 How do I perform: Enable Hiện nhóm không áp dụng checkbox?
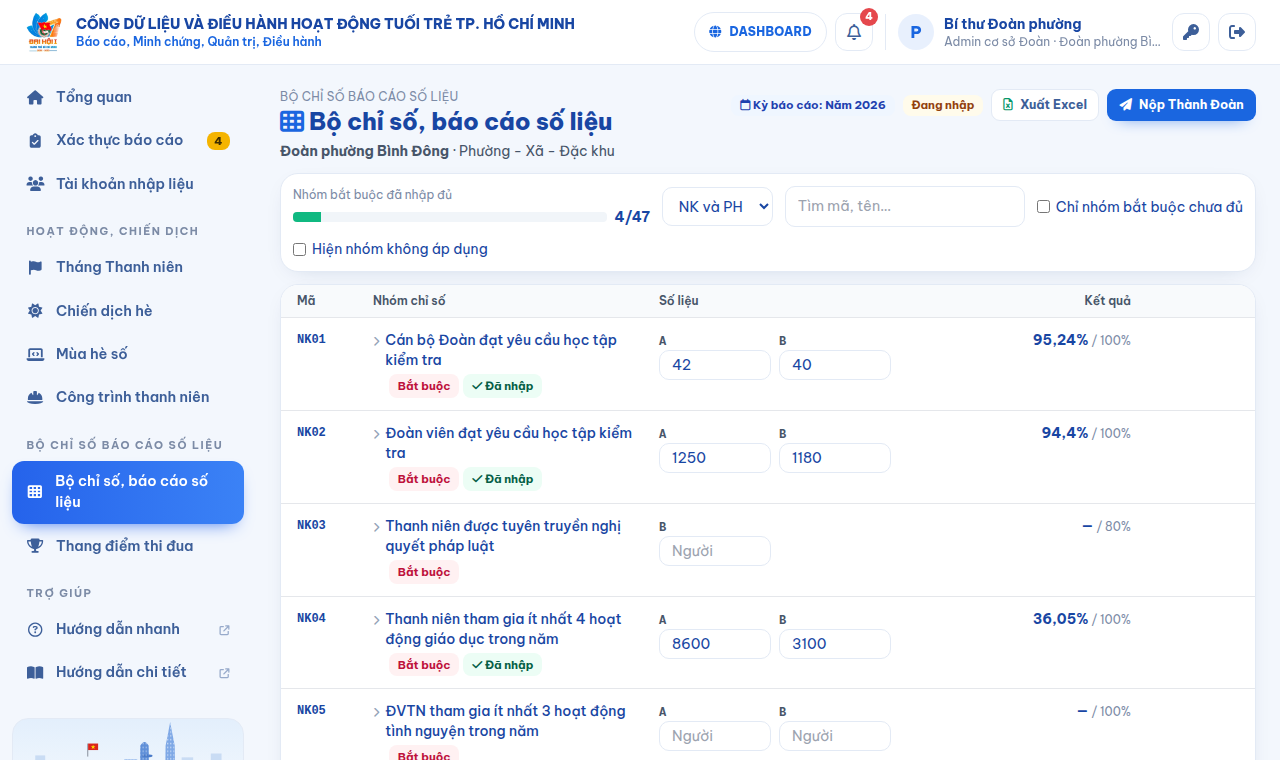(299, 249)
